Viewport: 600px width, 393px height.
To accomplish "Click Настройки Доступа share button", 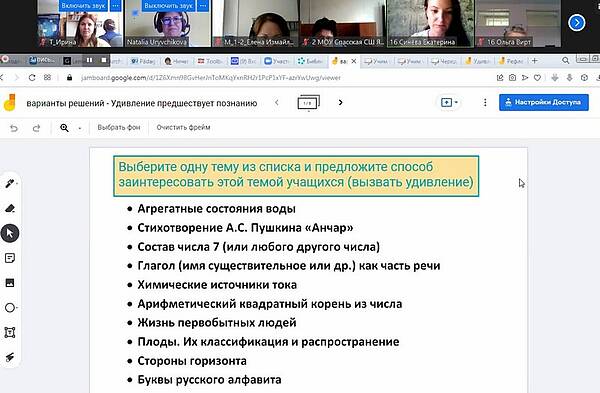I will pos(544,103).
